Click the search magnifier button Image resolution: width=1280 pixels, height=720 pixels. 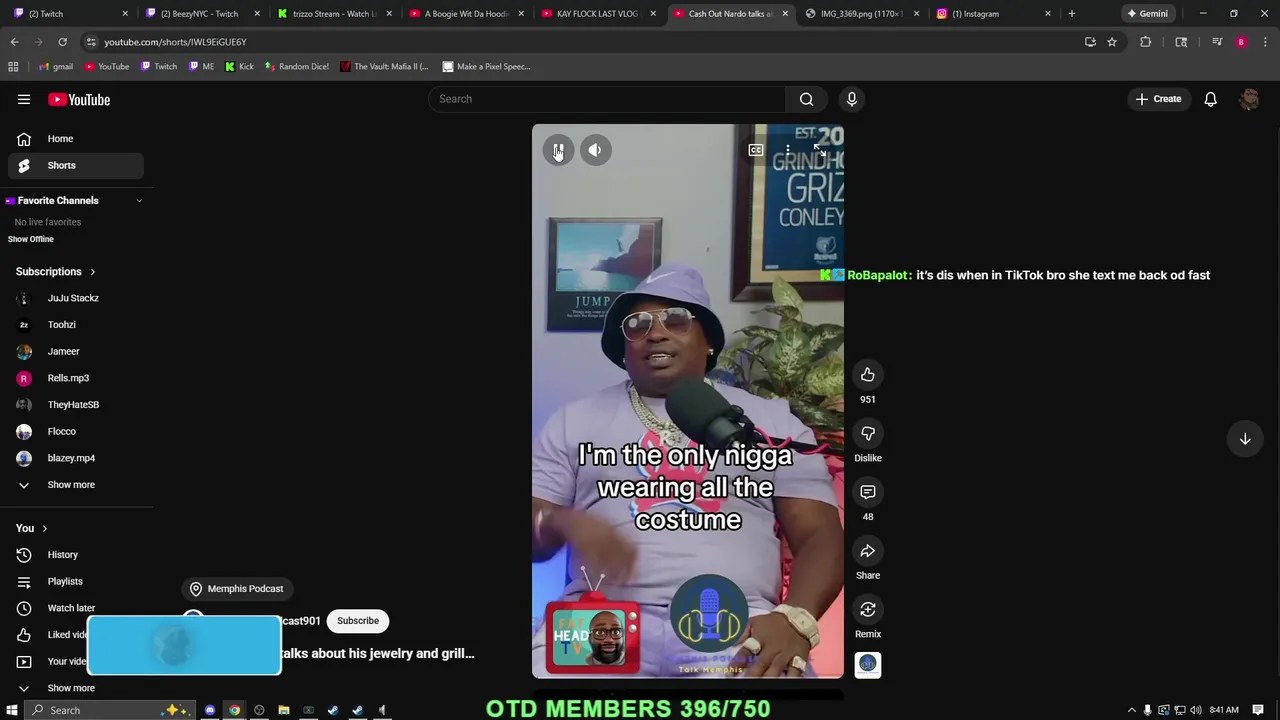[807, 99]
